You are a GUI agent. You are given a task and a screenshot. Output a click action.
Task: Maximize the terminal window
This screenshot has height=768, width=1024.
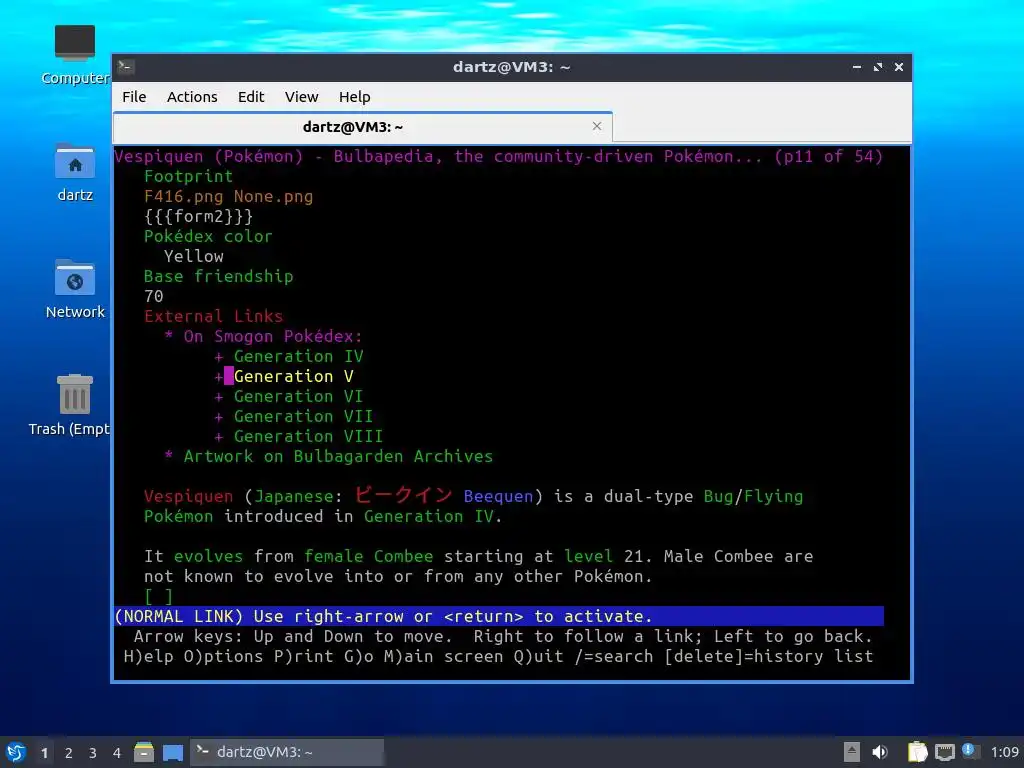(x=878, y=67)
